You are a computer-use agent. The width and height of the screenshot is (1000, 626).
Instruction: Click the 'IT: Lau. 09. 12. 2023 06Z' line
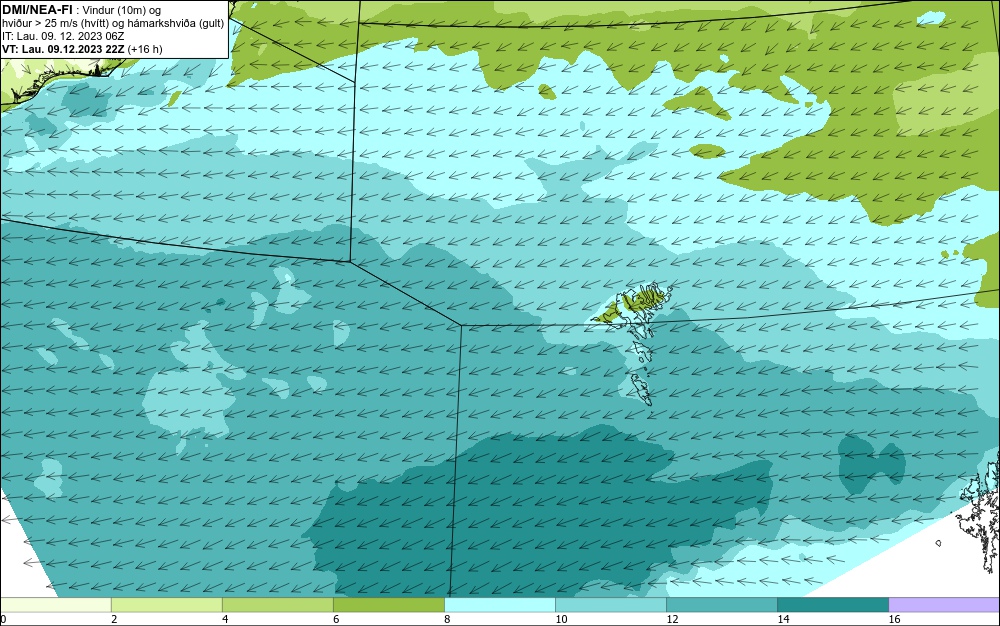(x=63, y=36)
